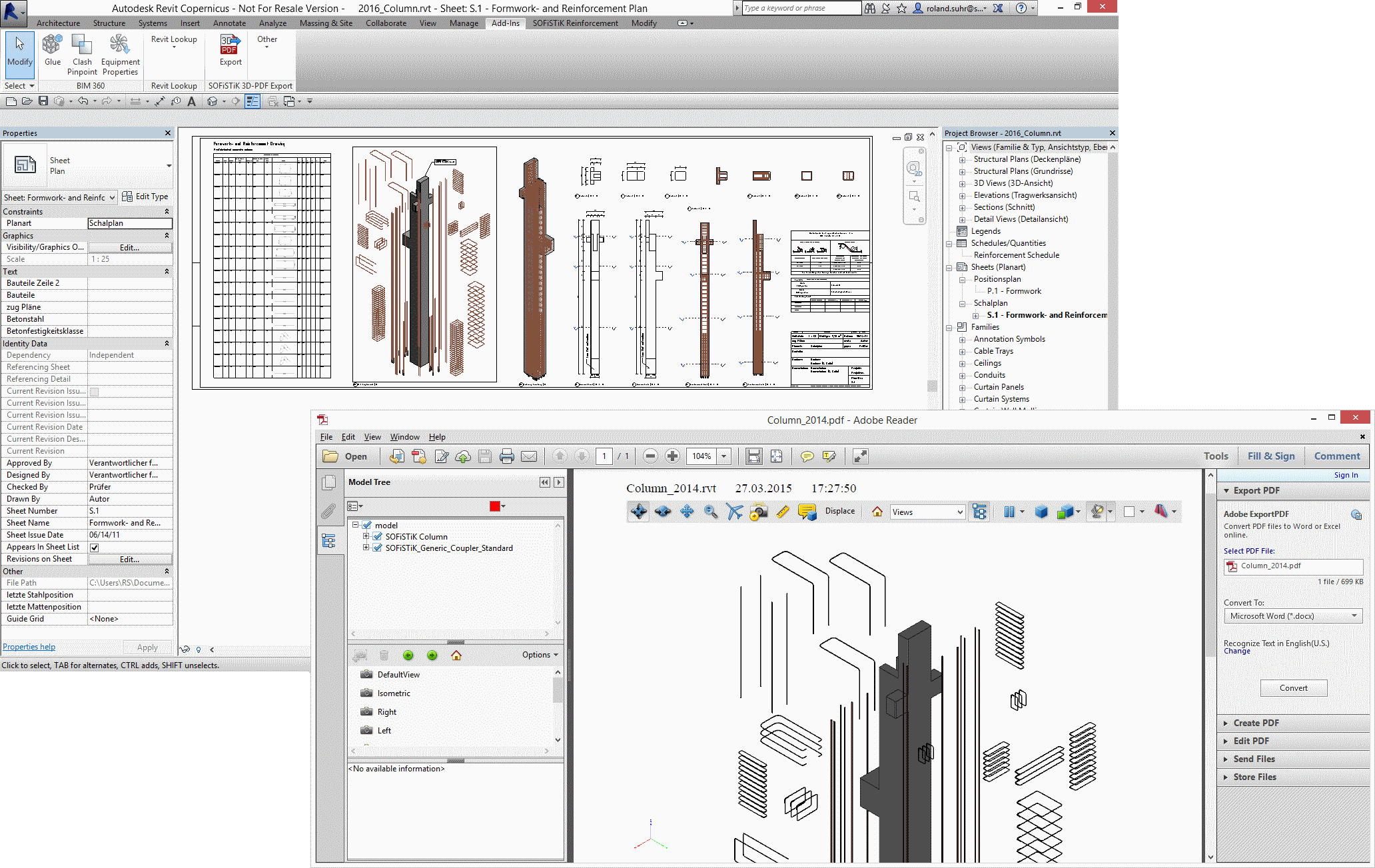
Task: Click Properties help link
Action: point(29,647)
